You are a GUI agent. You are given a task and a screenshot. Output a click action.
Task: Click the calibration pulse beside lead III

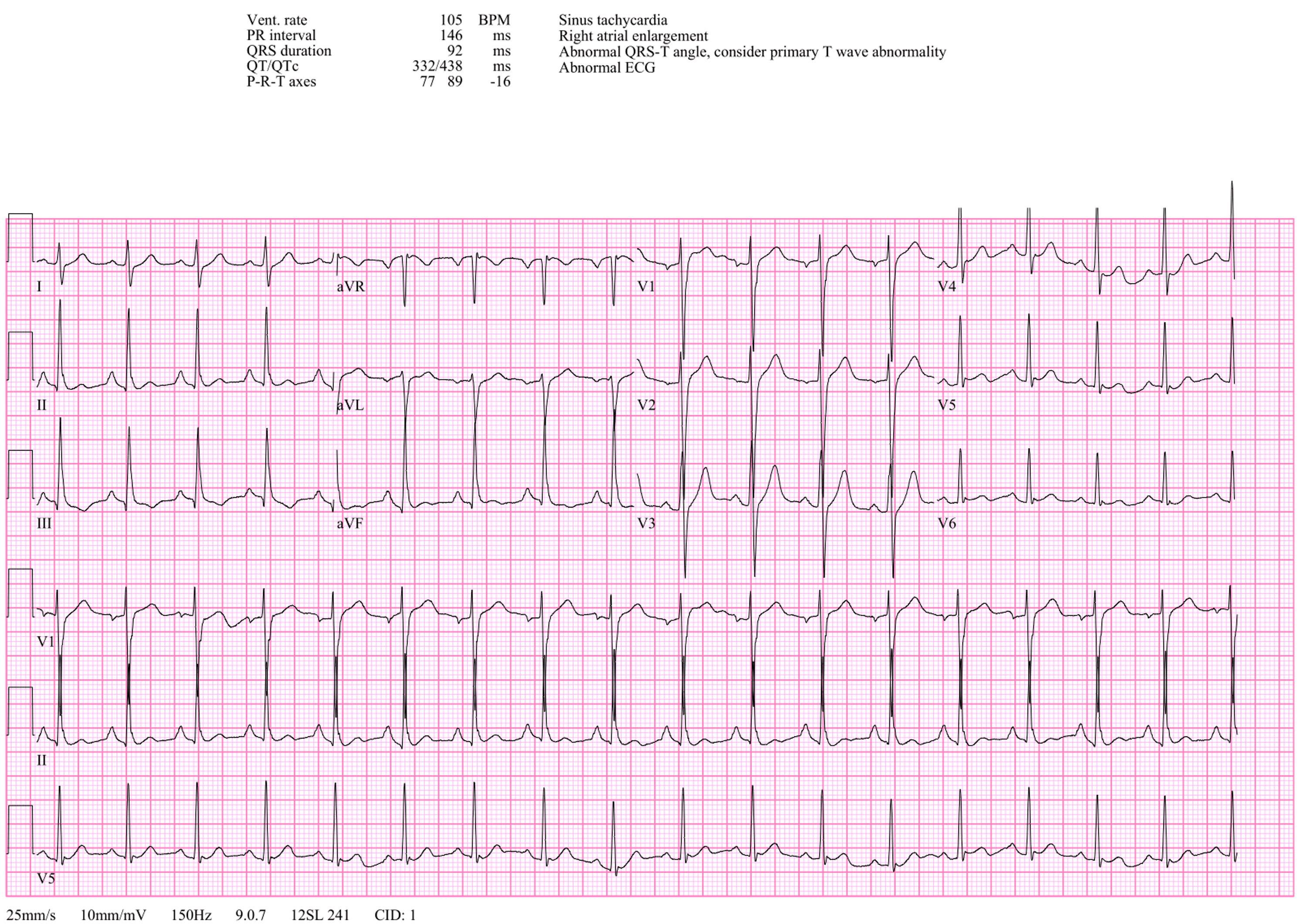tap(20, 474)
